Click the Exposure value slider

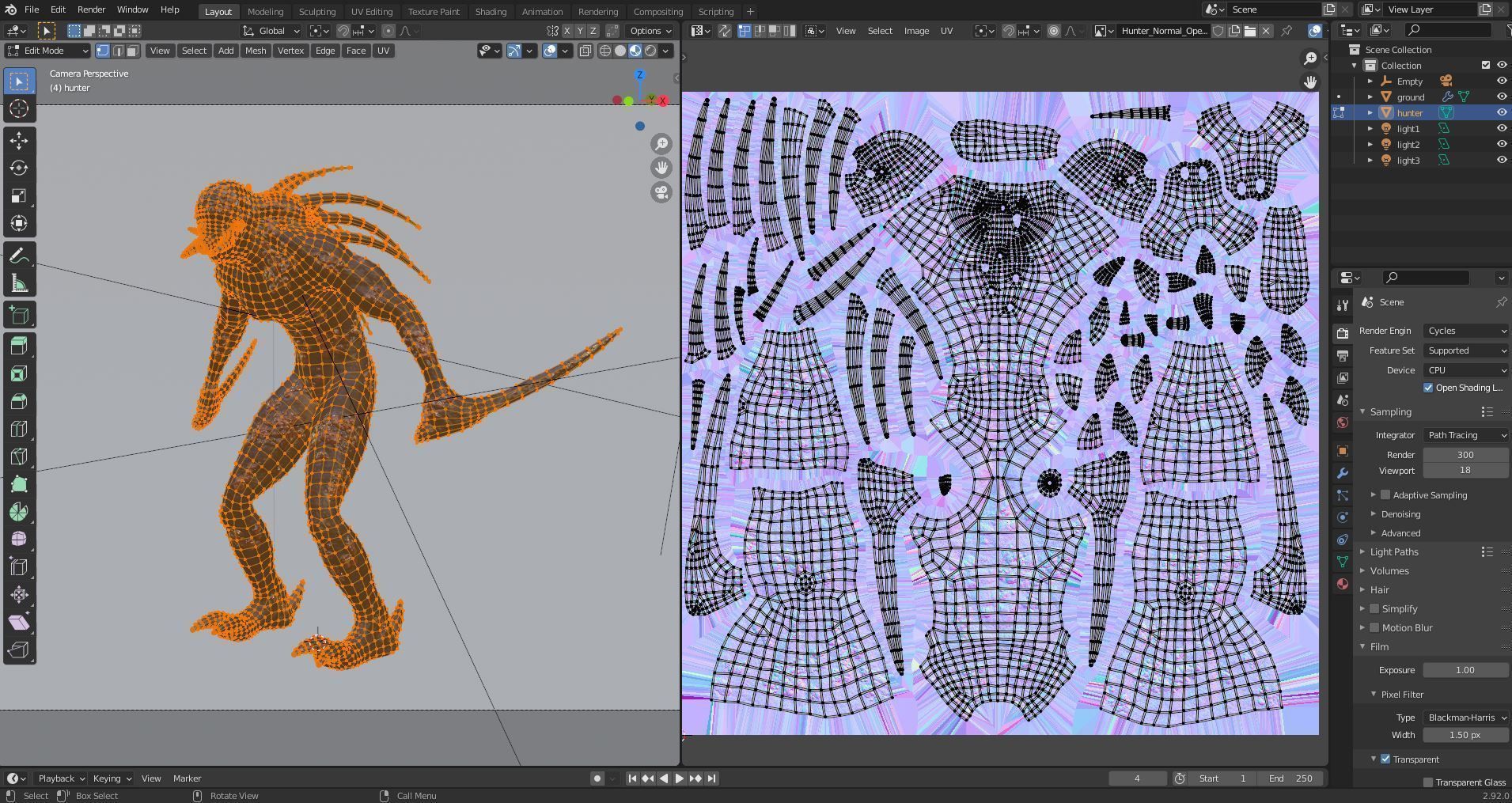pos(1464,670)
